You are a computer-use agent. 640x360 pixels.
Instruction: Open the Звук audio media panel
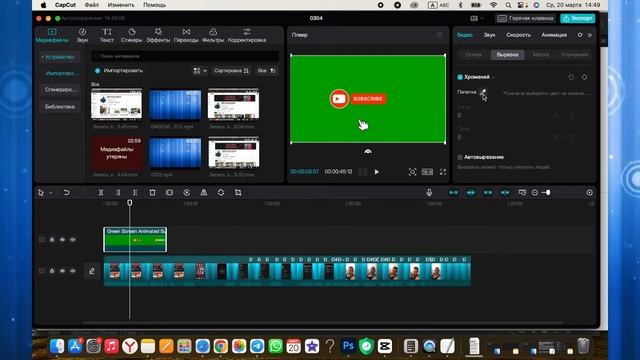click(x=82, y=35)
